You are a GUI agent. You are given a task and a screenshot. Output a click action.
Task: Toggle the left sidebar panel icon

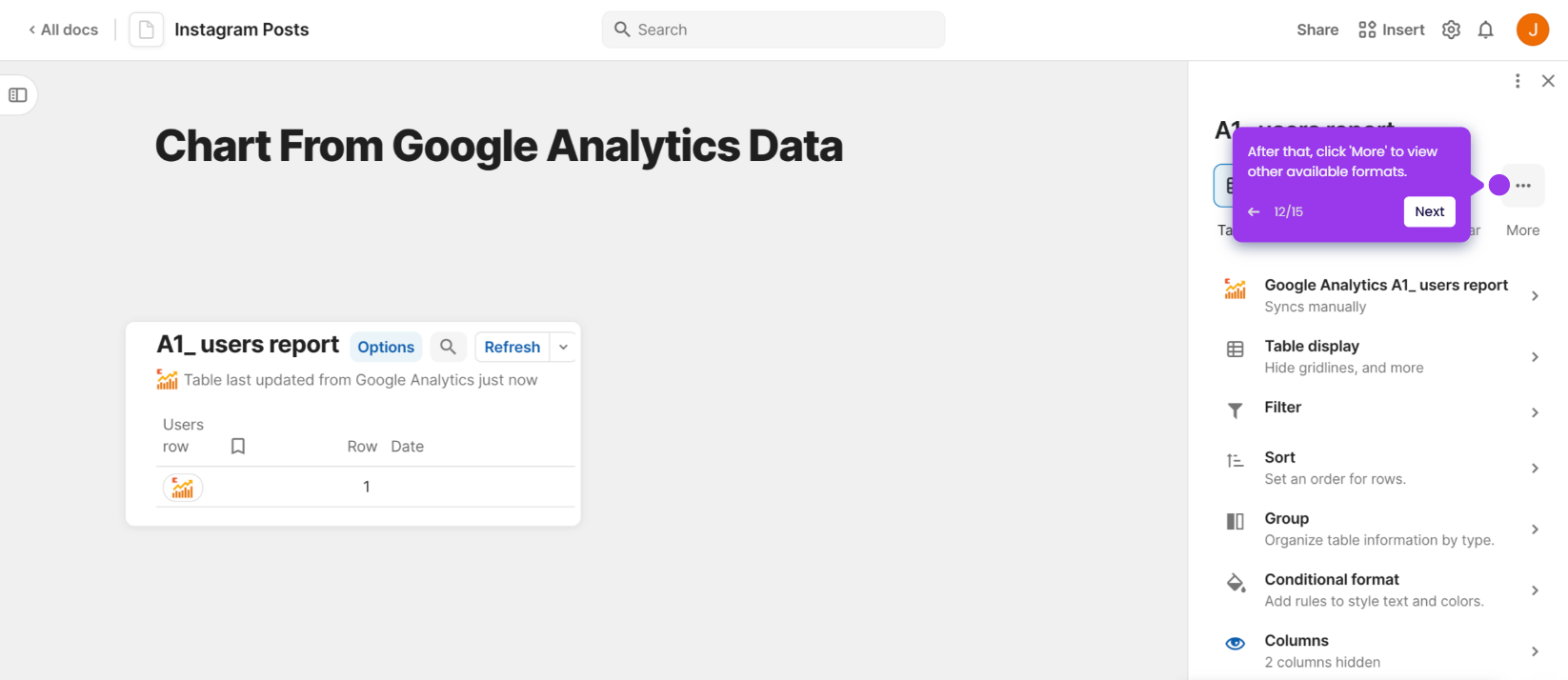(18, 95)
